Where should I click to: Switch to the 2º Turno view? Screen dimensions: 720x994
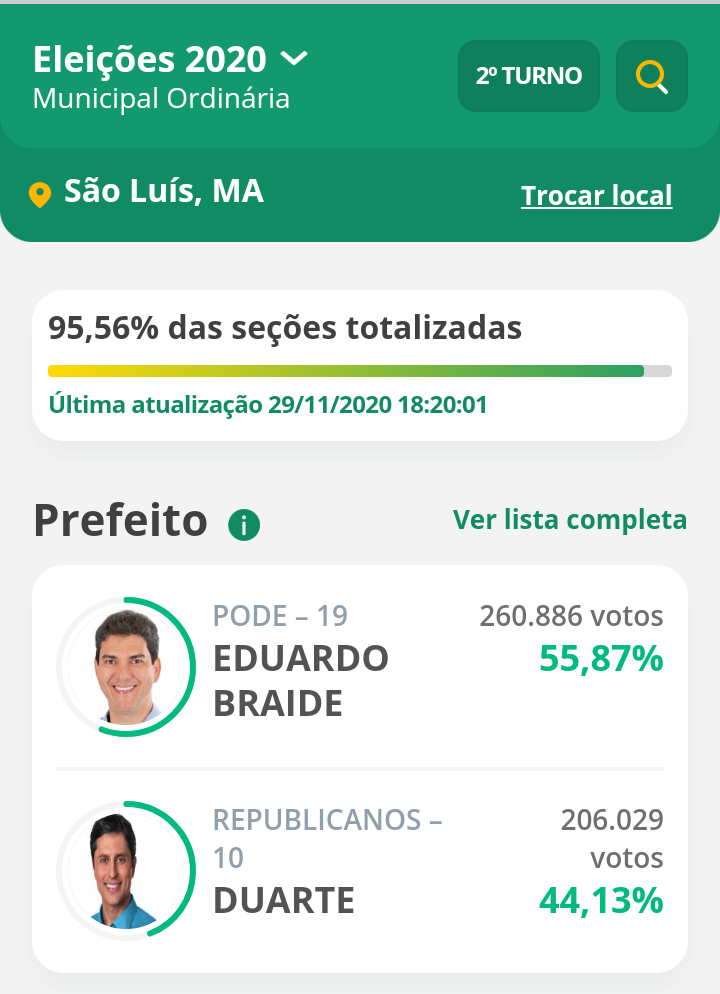point(528,76)
